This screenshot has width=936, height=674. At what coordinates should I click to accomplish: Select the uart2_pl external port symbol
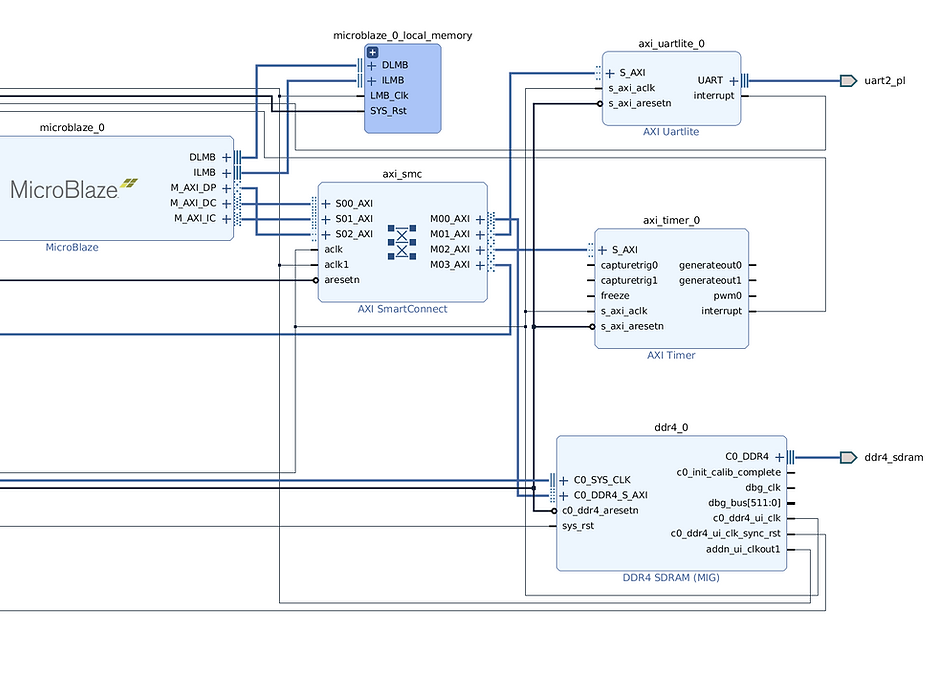[x=848, y=80]
